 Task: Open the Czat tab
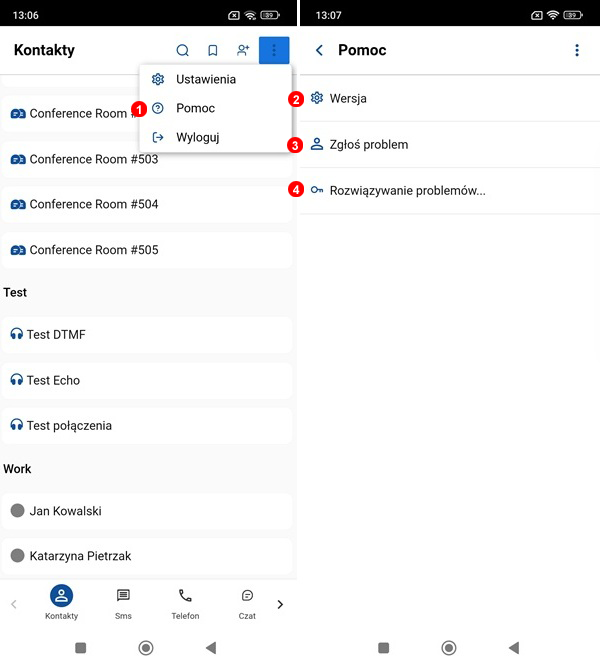(247, 603)
